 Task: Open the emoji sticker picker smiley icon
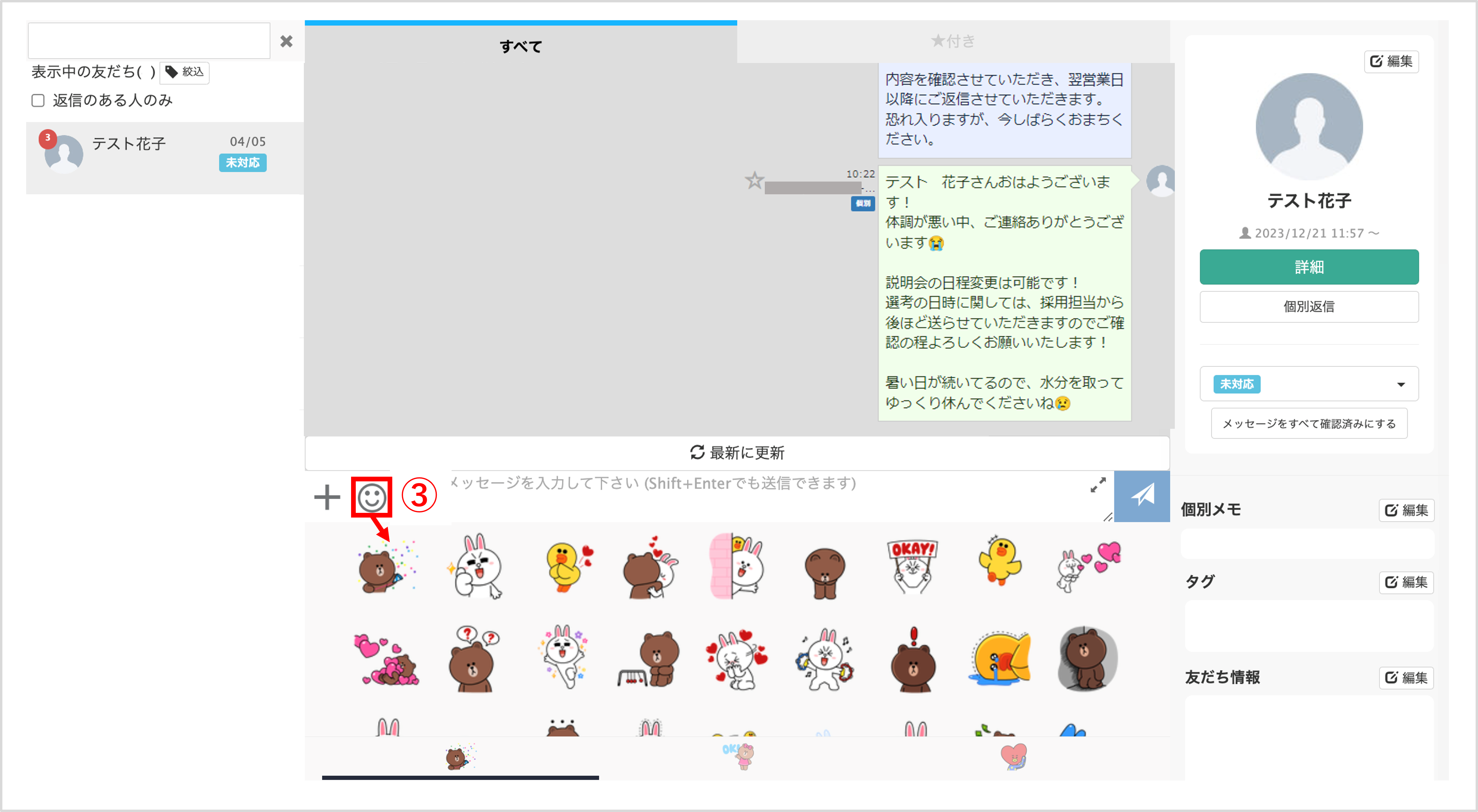[372, 497]
